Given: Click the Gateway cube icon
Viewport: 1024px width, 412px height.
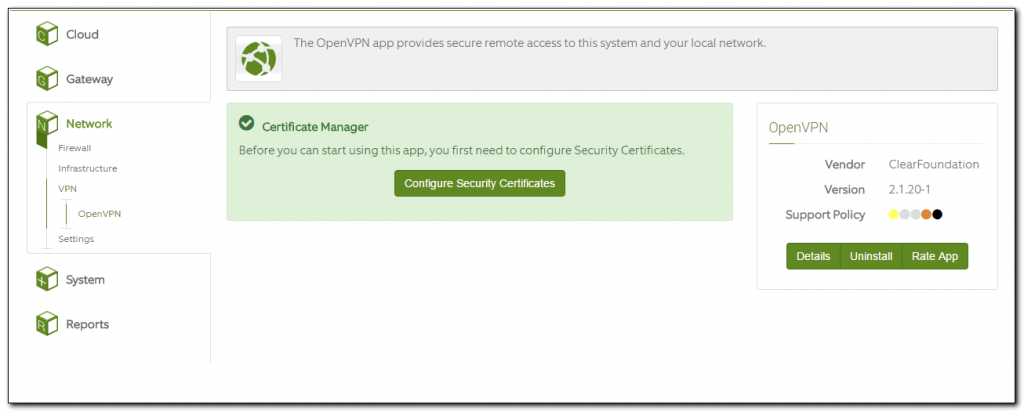Looking at the screenshot, I should pyautogui.click(x=47, y=78).
